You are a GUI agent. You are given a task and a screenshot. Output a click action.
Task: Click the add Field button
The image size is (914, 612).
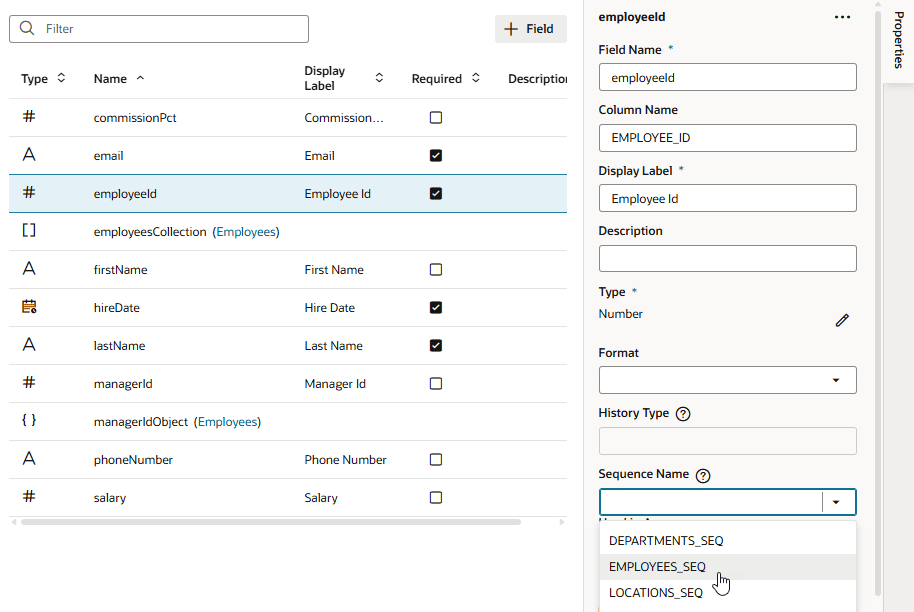pyautogui.click(x=530, y=29)
